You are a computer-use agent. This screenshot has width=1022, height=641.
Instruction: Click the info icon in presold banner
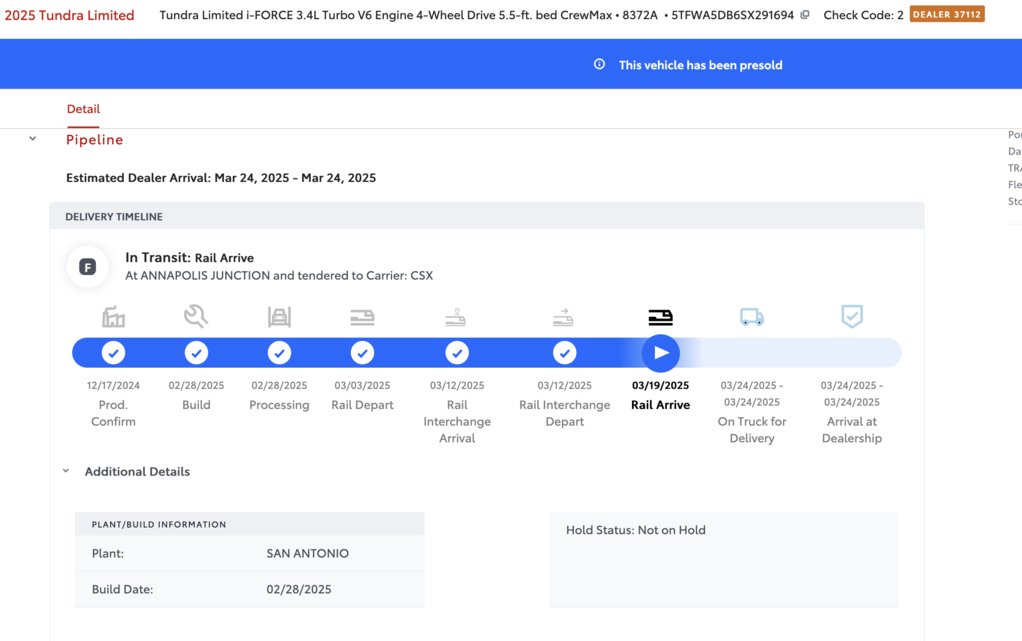coord(599,64)
